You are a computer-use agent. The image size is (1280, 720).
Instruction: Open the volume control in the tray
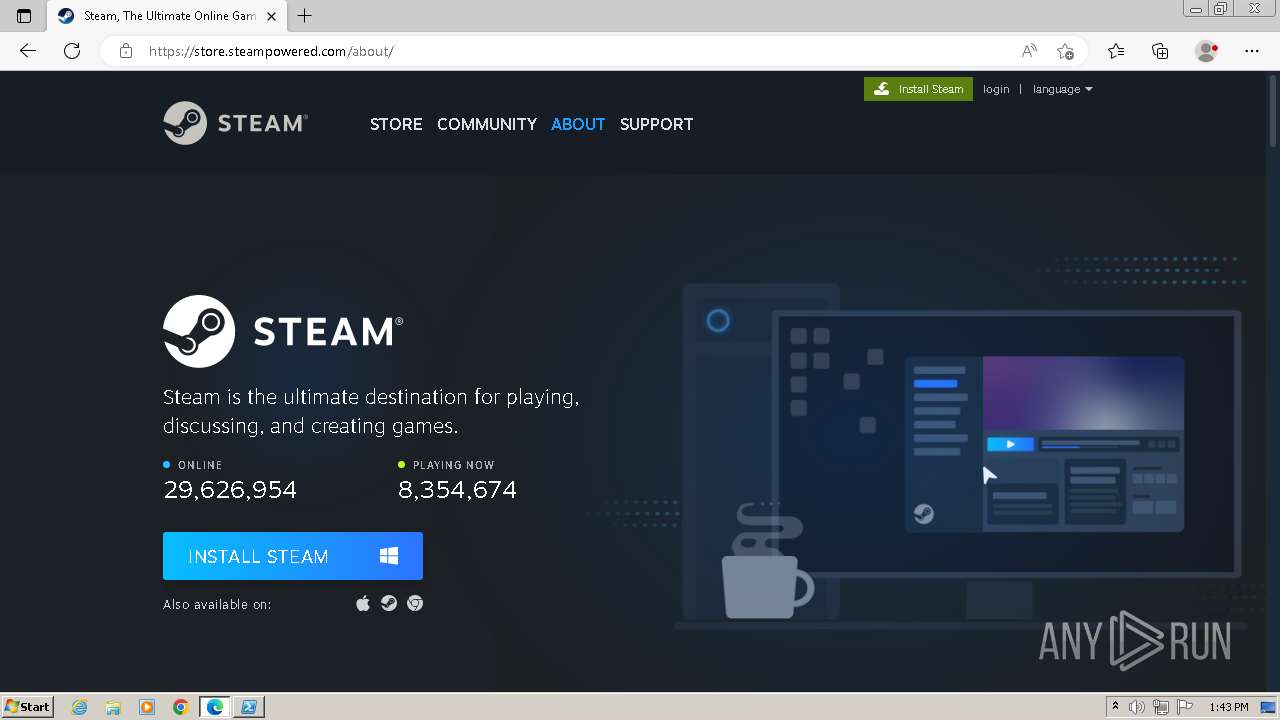pyautogui.click(x=1137, y=707)
